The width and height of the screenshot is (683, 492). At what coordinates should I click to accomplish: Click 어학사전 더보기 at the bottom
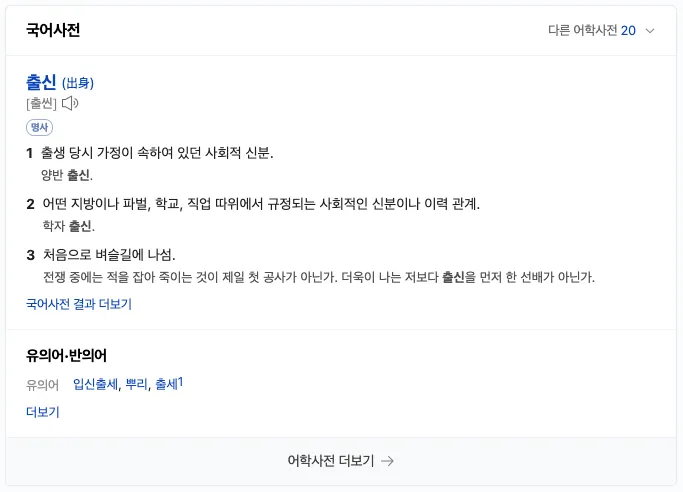[x=331, y=461]
